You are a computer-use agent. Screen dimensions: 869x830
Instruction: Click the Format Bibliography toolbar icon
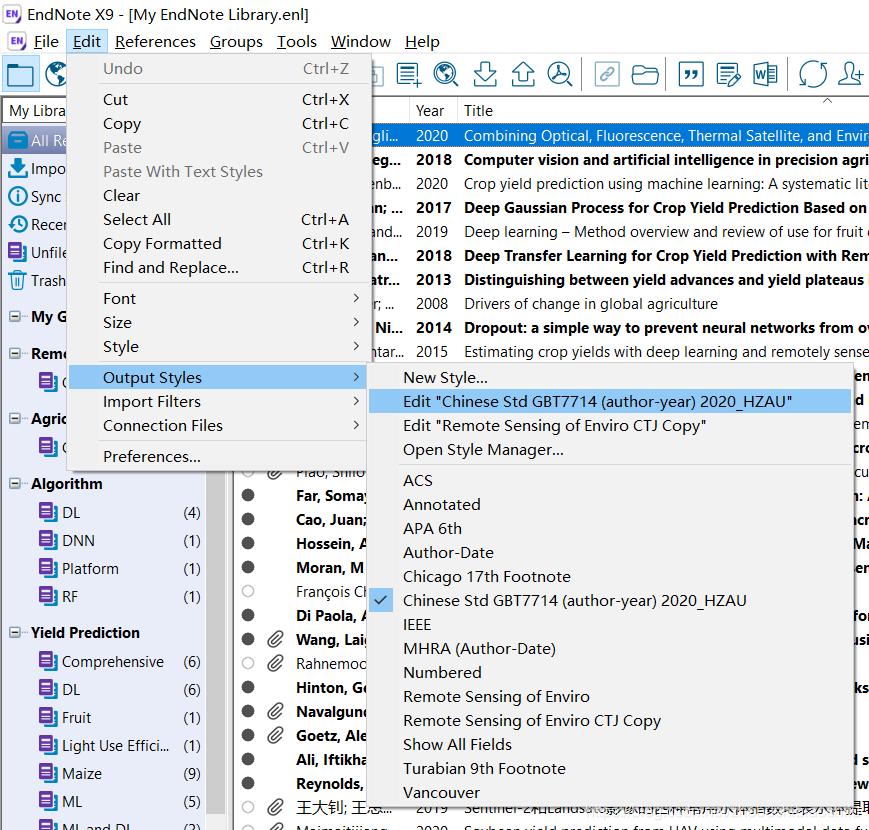(x=728, y=74)
